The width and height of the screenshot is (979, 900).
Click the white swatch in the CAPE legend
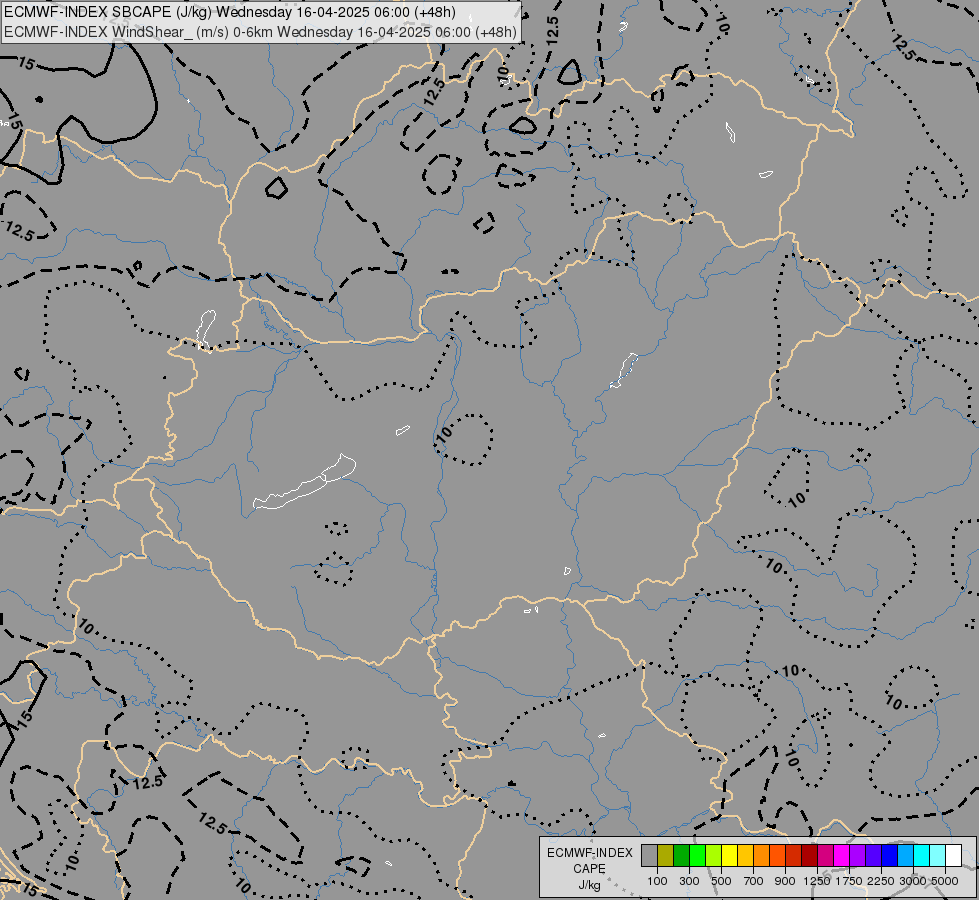pyautogui.click(x=954, y=855)
